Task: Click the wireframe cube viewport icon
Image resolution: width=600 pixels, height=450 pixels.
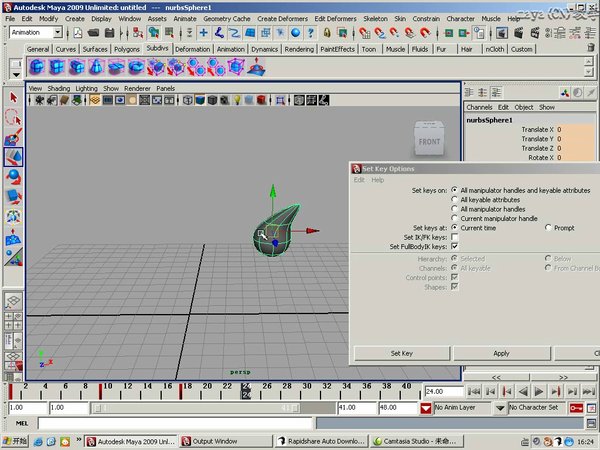Action: pos(188,100)
